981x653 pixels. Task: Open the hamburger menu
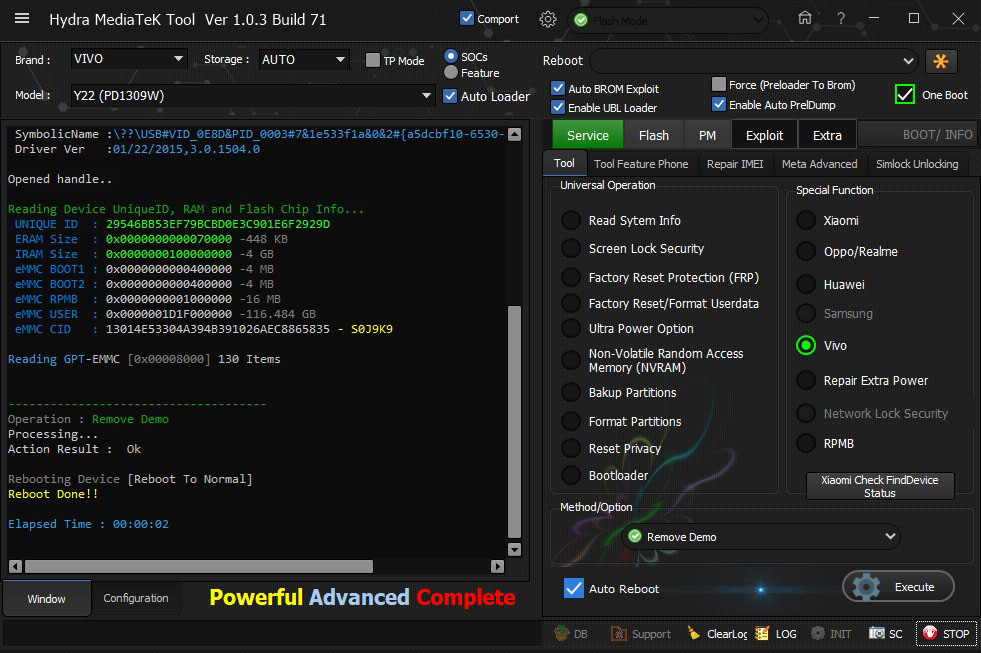[x=22, y=19]
